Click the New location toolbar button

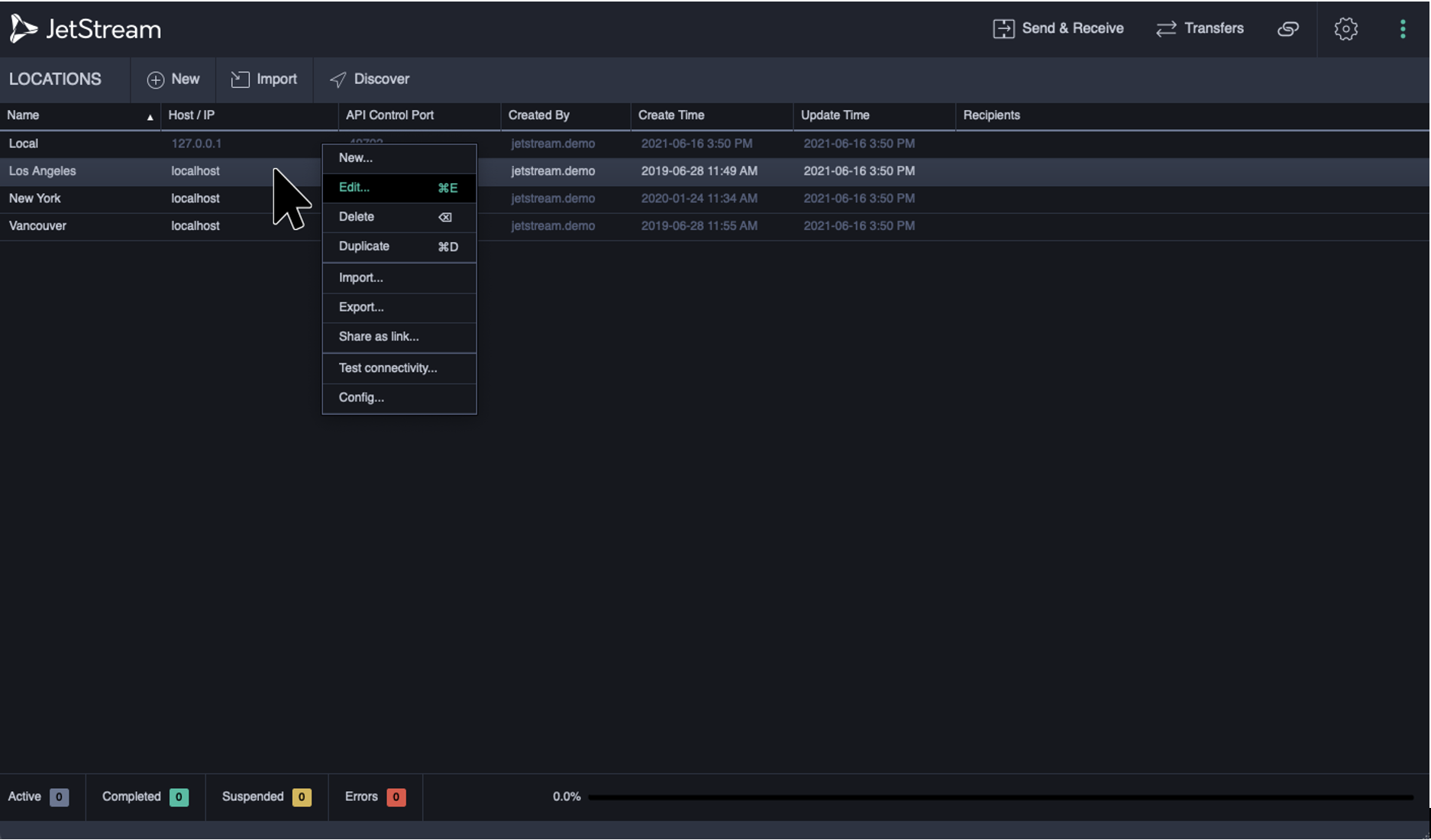[173, 79]
